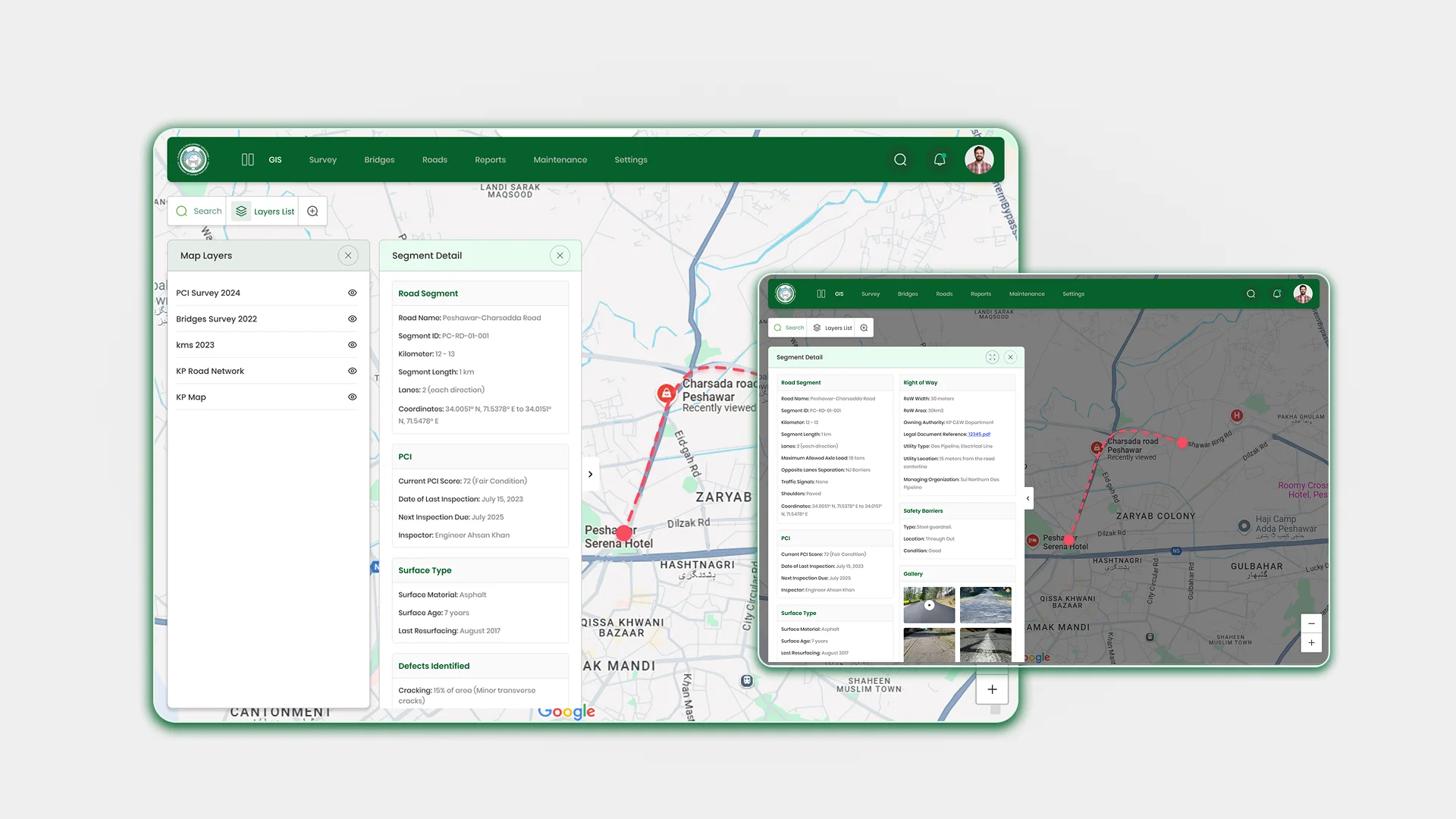
Task: Open notifications bell in the large window
Action: click(940, 159)
